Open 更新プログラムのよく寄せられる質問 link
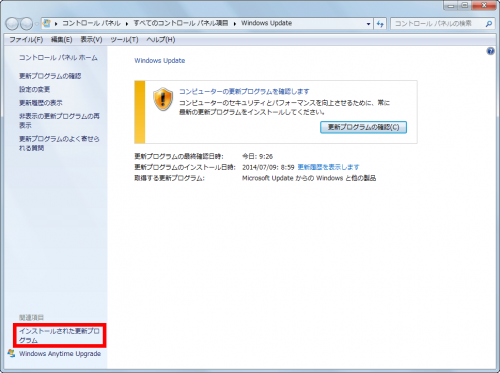This screenshot has height=373, width=500. [59, 143]
